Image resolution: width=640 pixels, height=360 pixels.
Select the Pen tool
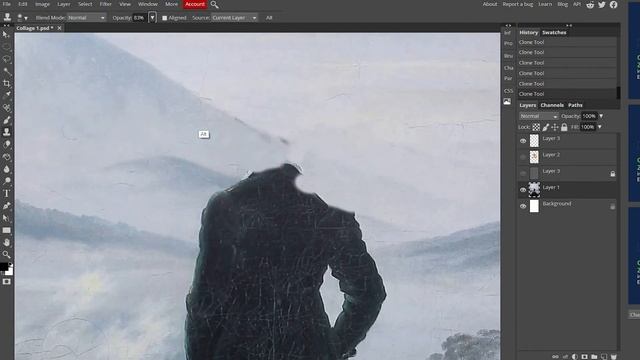(6, 206)
